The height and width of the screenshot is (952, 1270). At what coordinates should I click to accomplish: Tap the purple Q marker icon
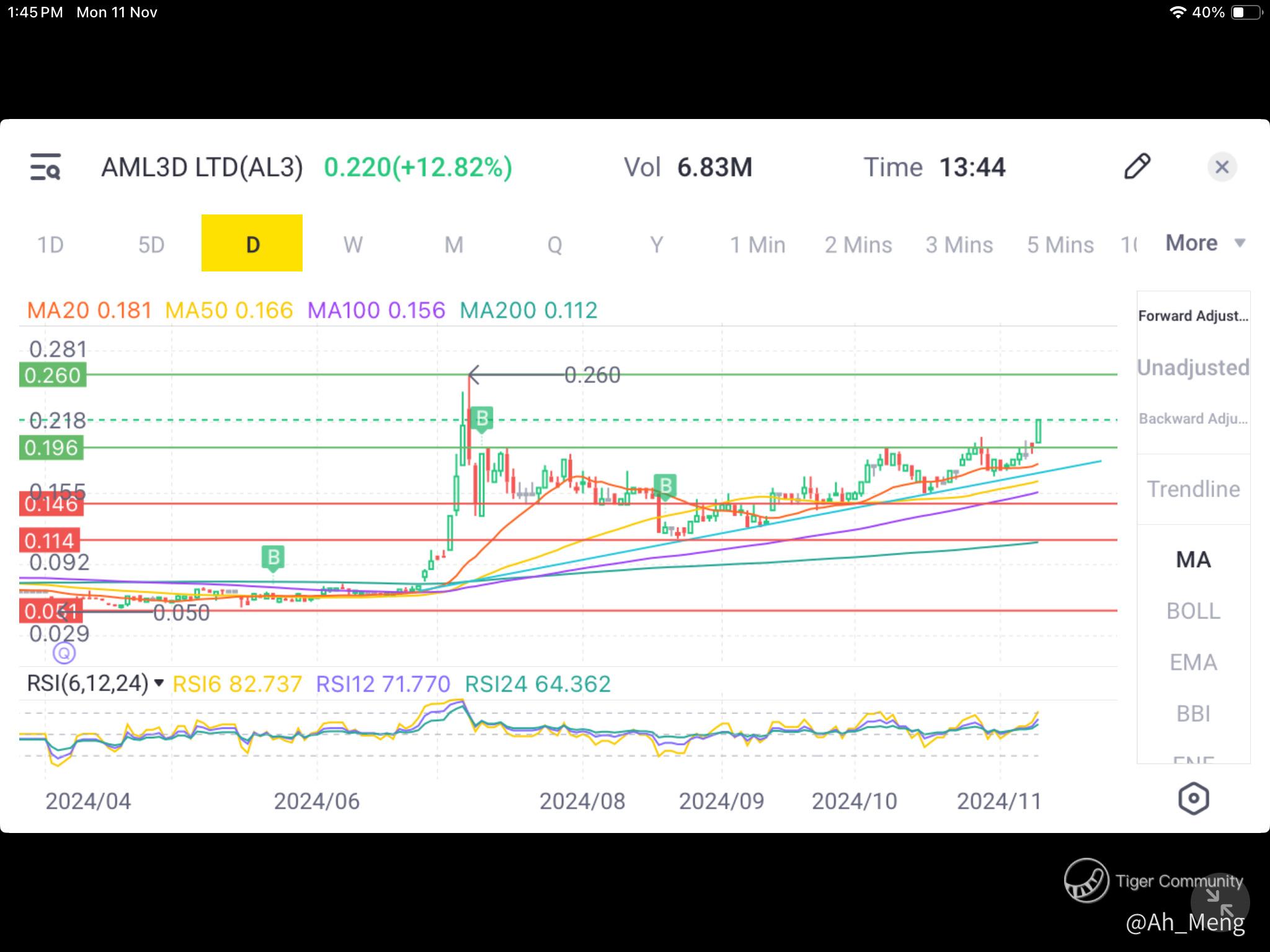pyautogui.click(x=64, y=653)
